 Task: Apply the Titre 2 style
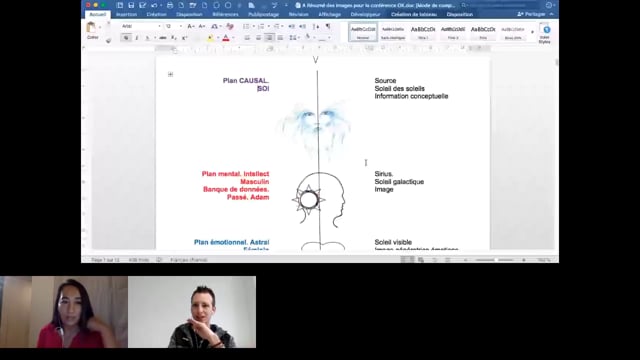pos(453,32)
